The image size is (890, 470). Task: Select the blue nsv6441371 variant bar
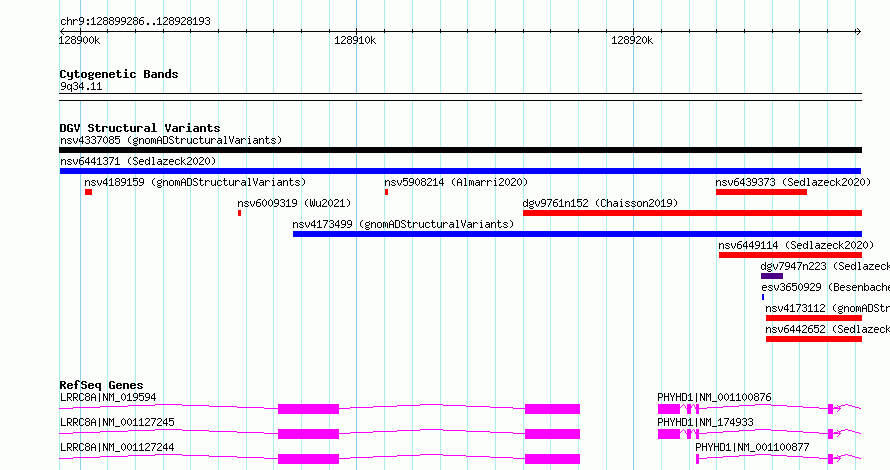point(460,171)
